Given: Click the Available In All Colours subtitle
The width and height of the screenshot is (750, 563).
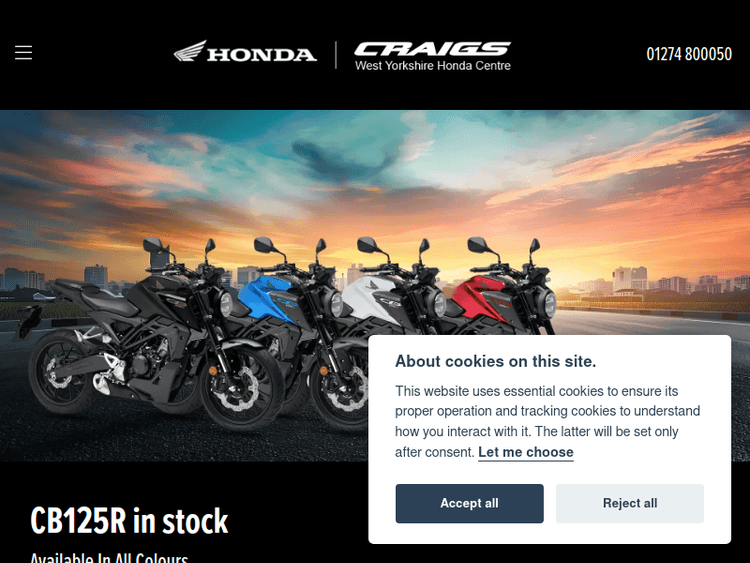Looking at the screenshot, I should (x=109, y=558).
